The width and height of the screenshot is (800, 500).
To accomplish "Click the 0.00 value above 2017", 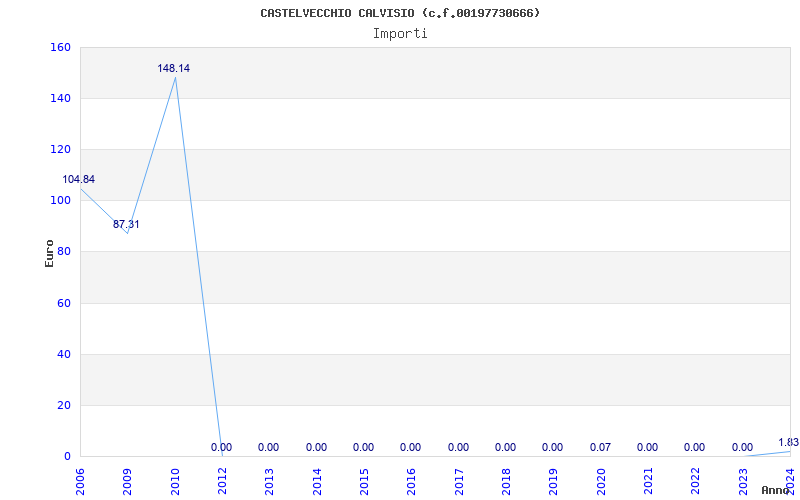I will (x=458, y=447).
